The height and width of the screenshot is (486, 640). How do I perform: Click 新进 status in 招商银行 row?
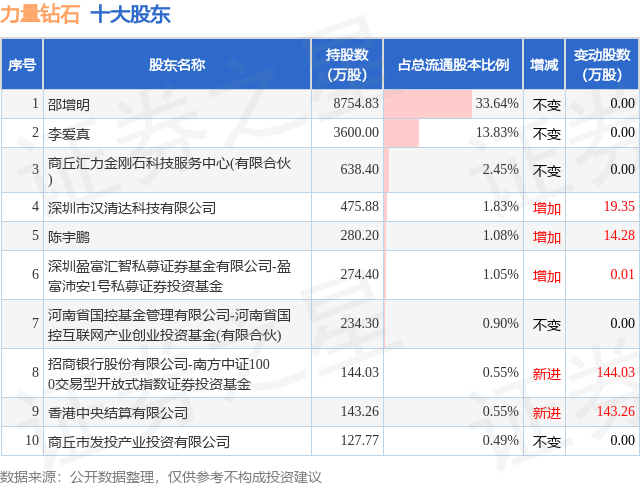point(547,373)
